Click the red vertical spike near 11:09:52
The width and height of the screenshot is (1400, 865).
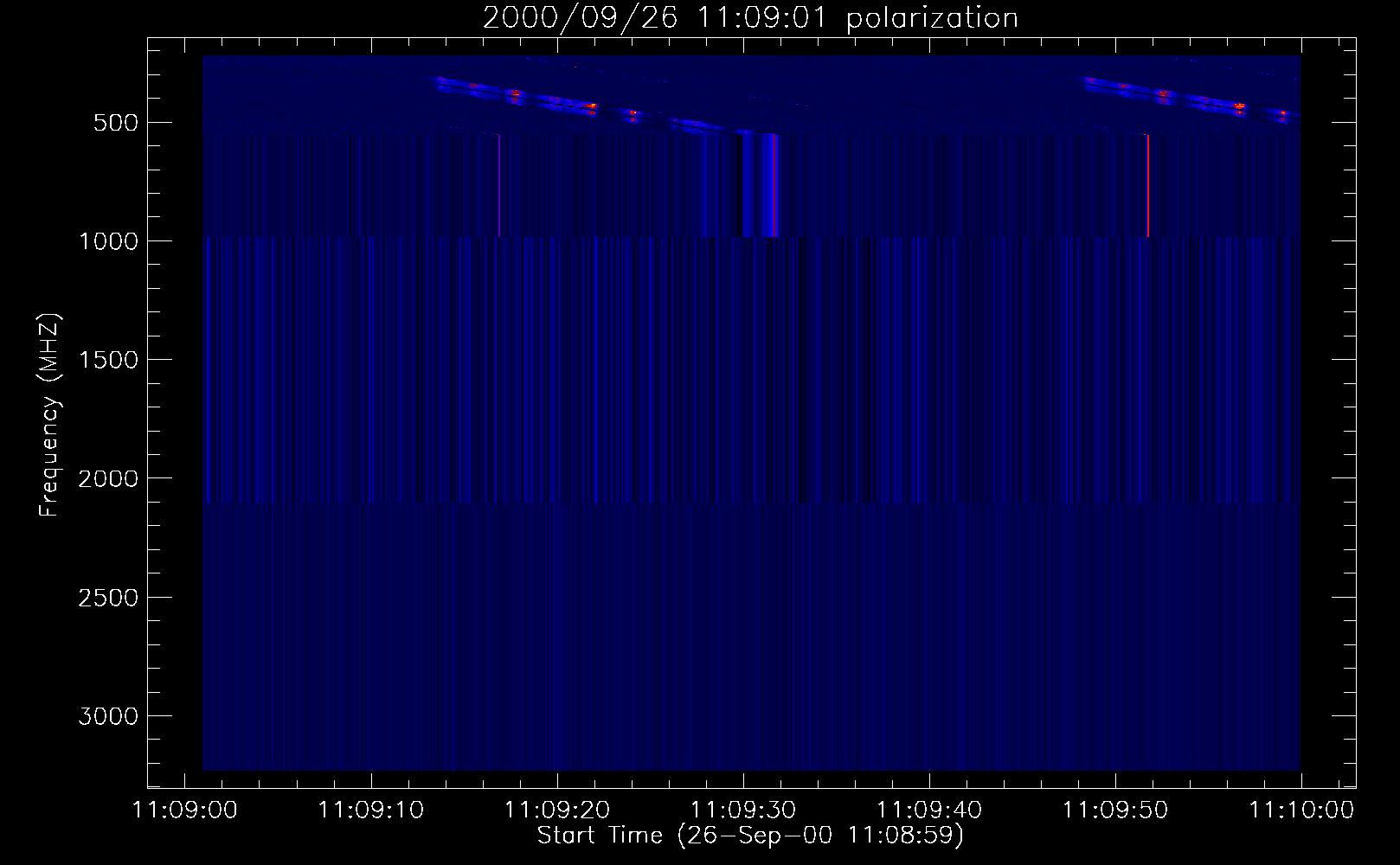tap(1147, 185)
